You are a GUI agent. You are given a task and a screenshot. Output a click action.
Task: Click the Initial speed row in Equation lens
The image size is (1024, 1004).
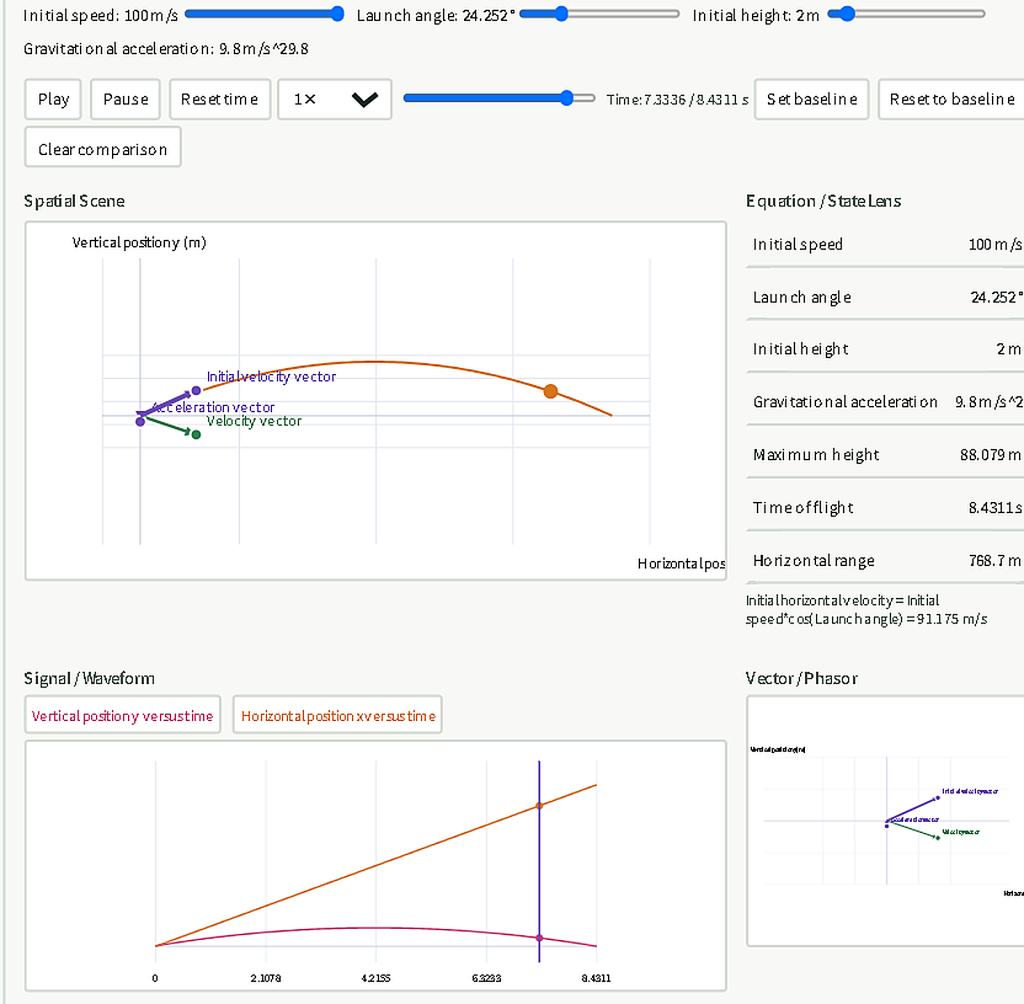(885, 244)
